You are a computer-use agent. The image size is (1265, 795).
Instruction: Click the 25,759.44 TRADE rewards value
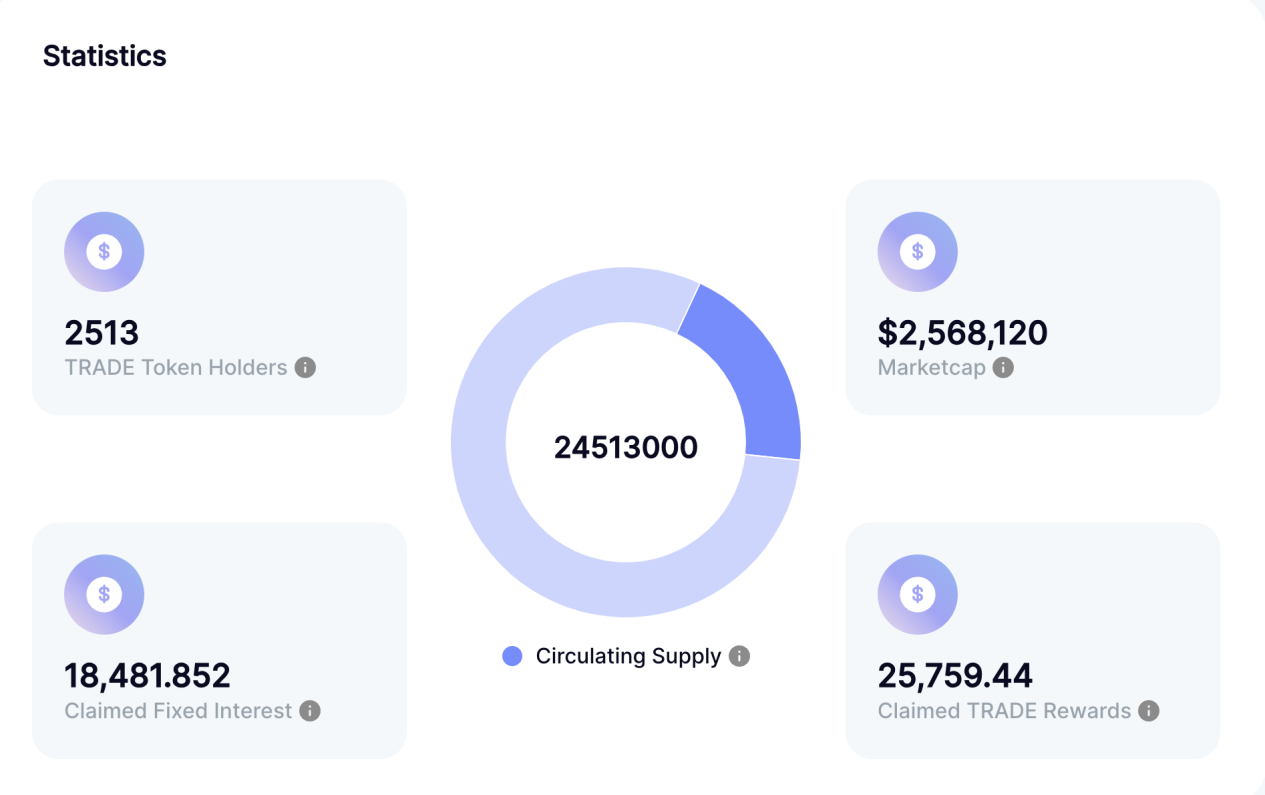pos(955,676)
